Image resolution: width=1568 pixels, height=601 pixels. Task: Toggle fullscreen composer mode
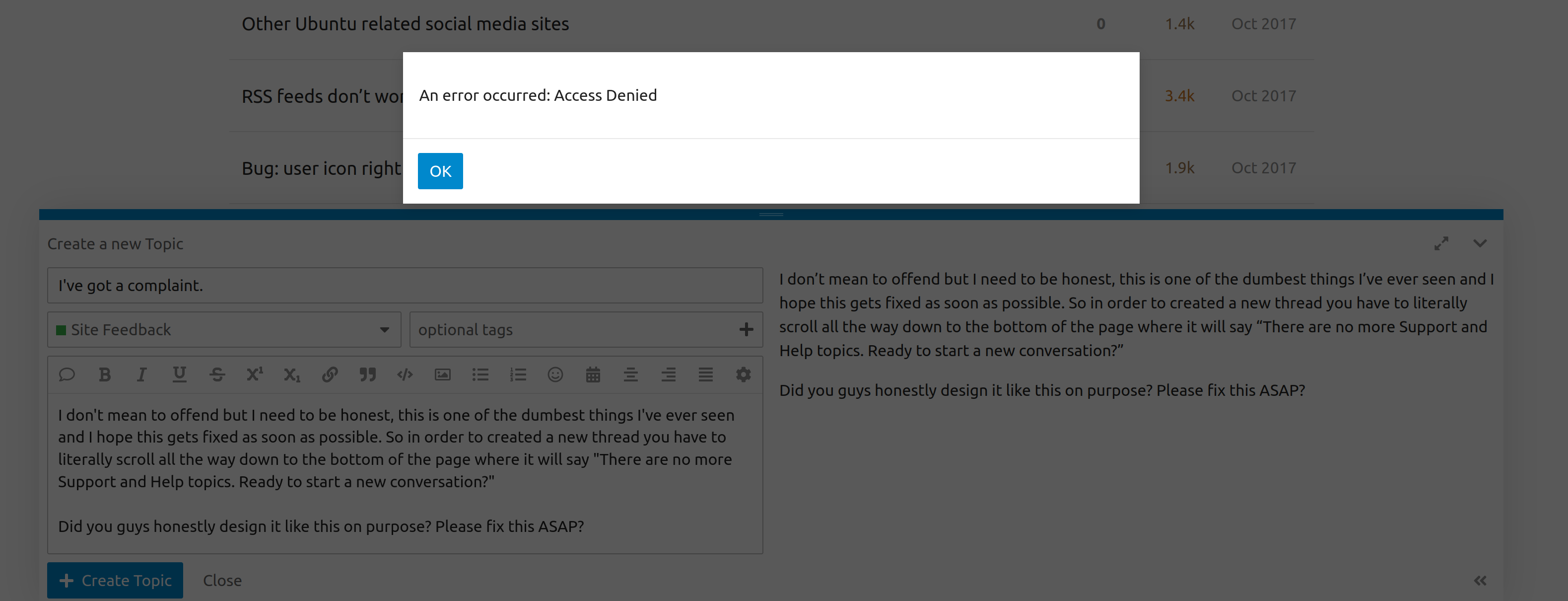click(1441, 243)
